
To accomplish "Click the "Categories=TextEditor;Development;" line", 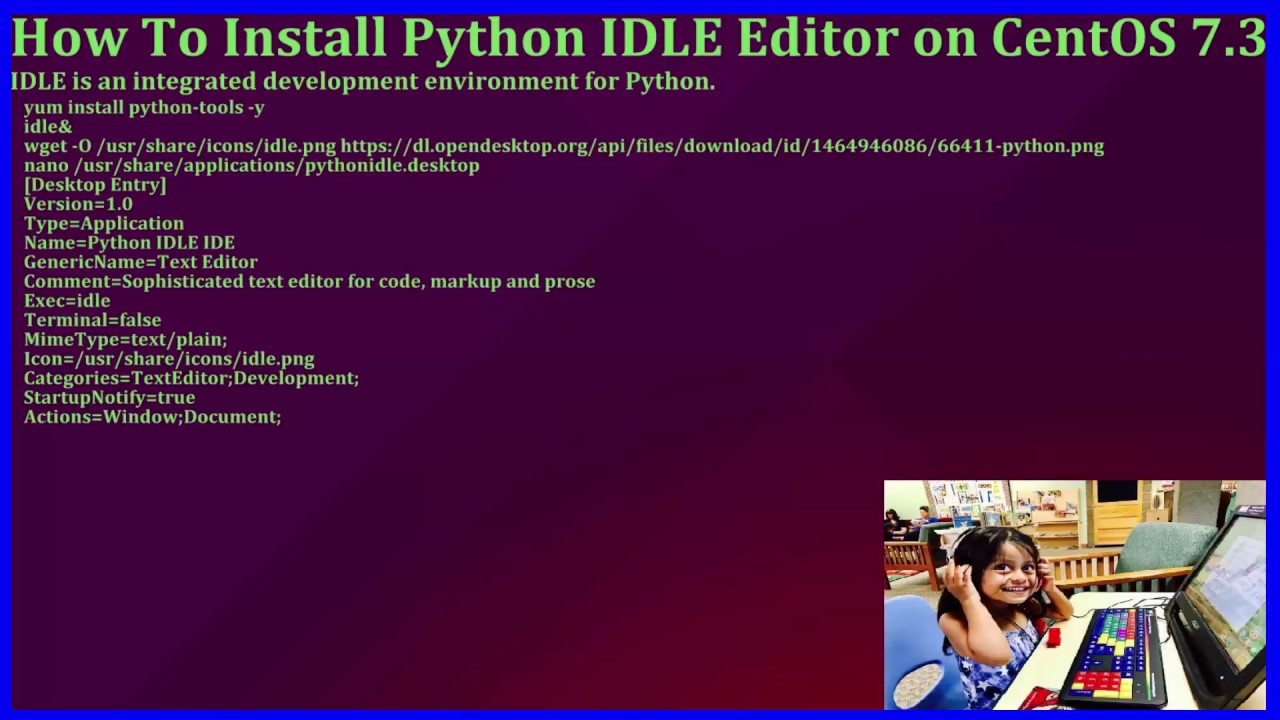I will 191,378.
